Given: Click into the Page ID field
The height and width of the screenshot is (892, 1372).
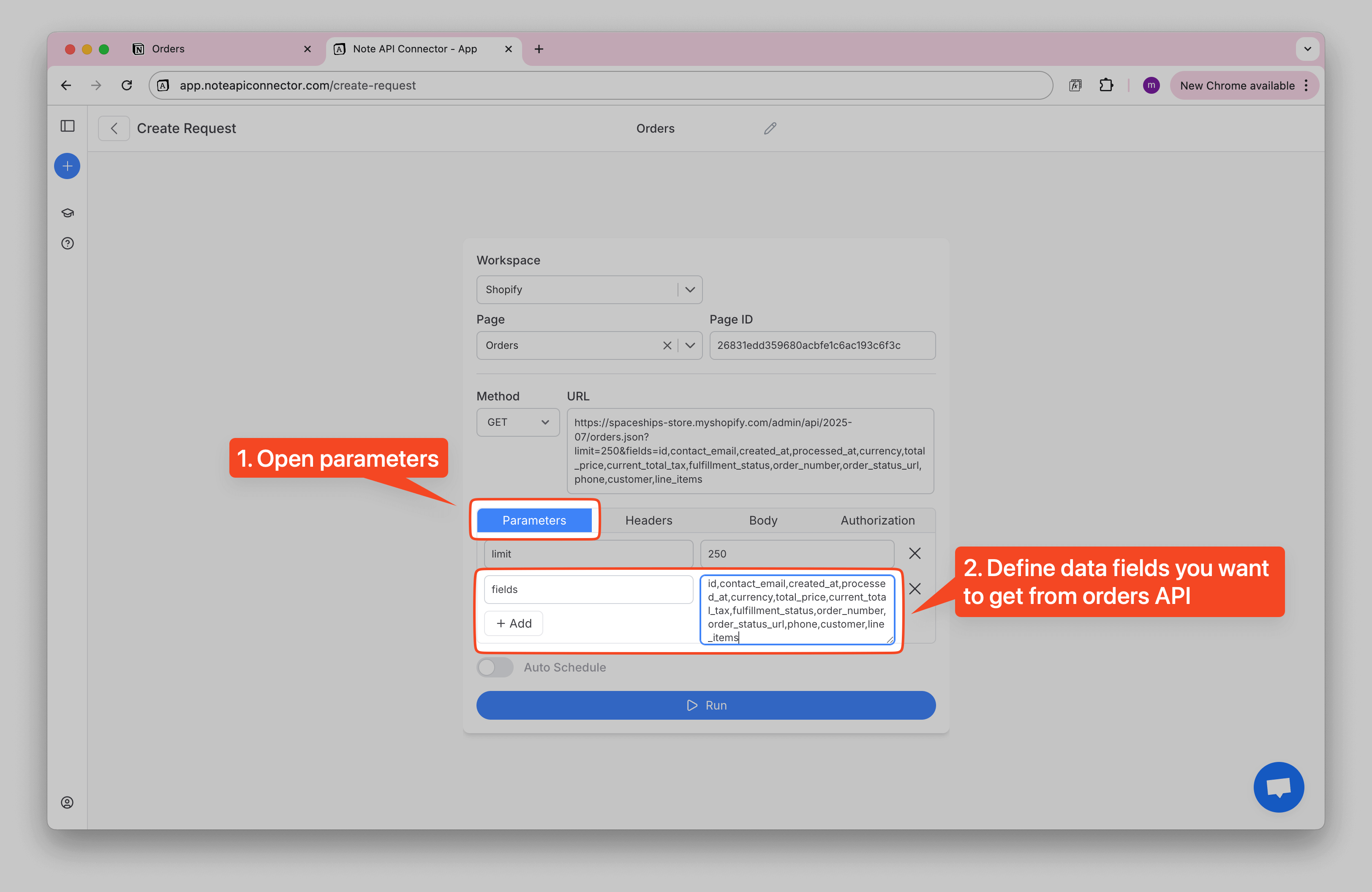Looking at the screenshot, I should (822, 345).
